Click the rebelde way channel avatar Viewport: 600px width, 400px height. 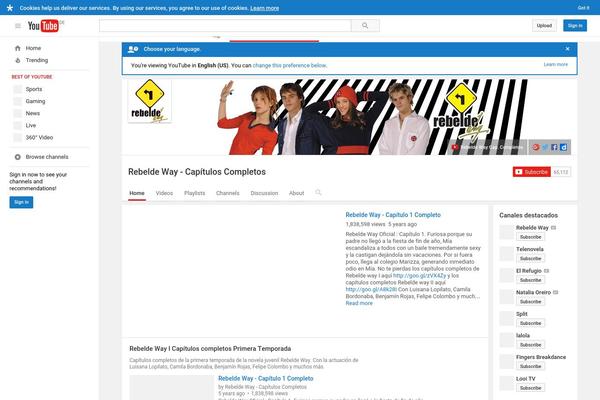click(x=150, y=101)
